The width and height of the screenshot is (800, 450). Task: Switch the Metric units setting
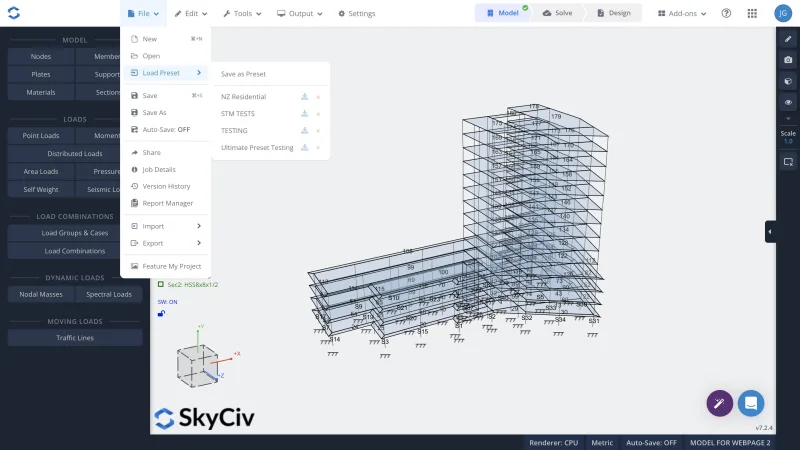tap(602, 443)
